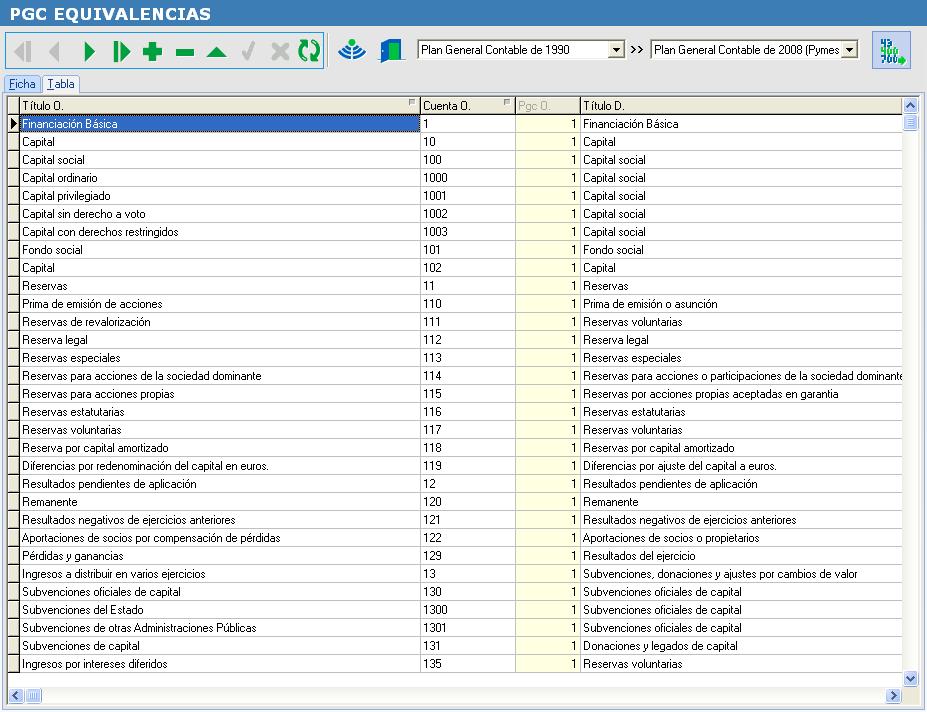Click the numbers conversion icon at right
The image size is (927, 712).
pyautogui.click(x=890, y=50)
